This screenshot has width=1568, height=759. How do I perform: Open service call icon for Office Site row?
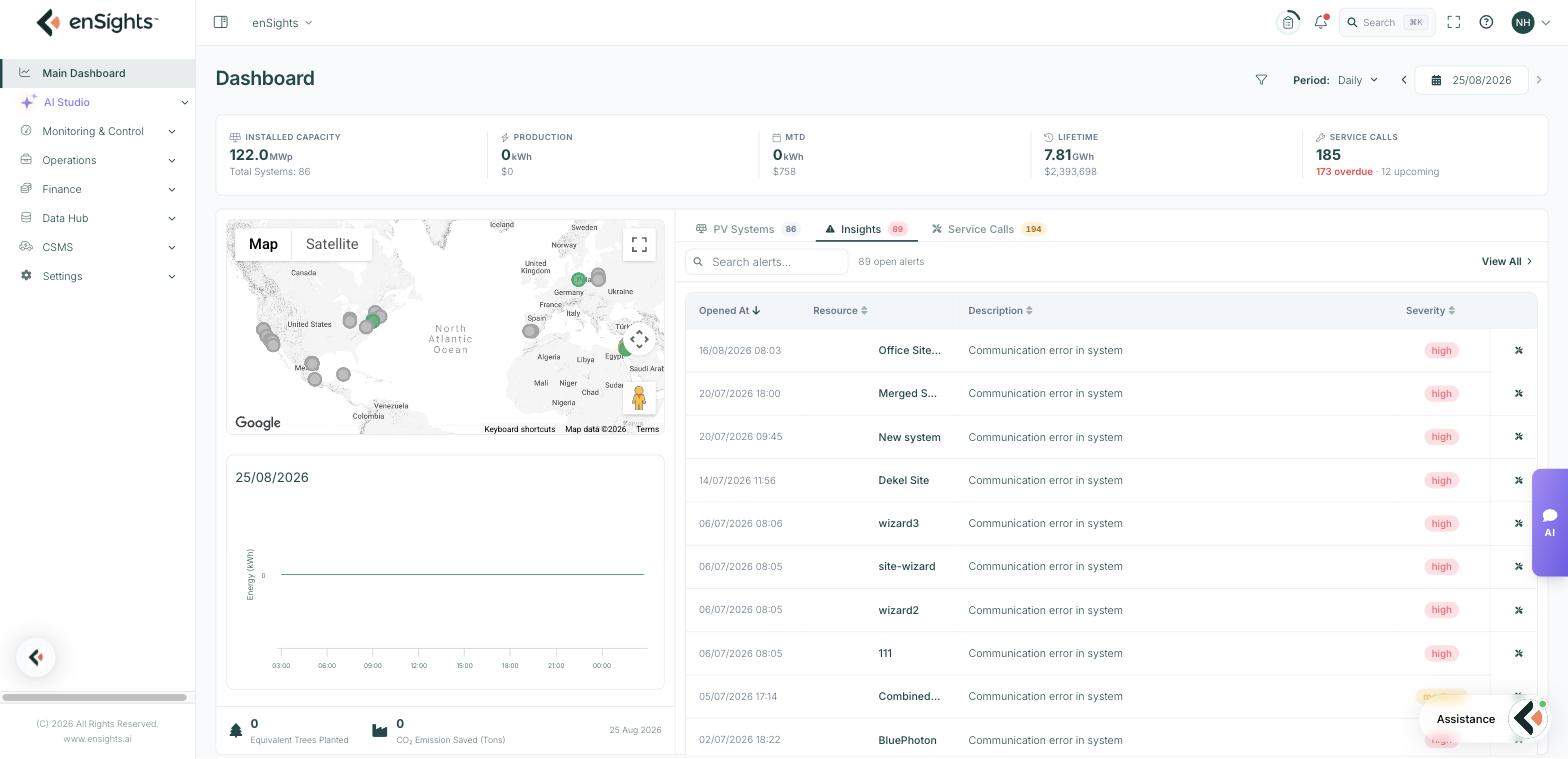1518,350
